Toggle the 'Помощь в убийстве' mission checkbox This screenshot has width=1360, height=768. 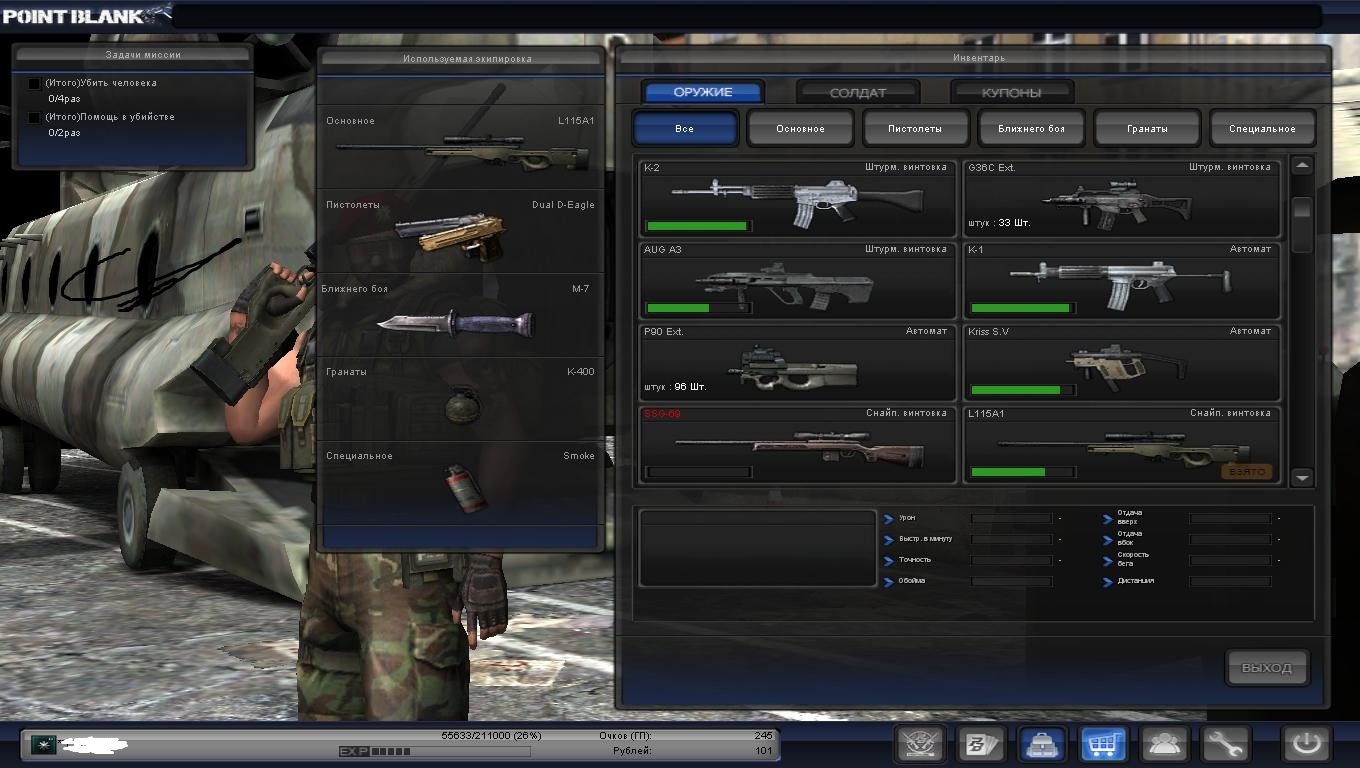tap(35, 118)
